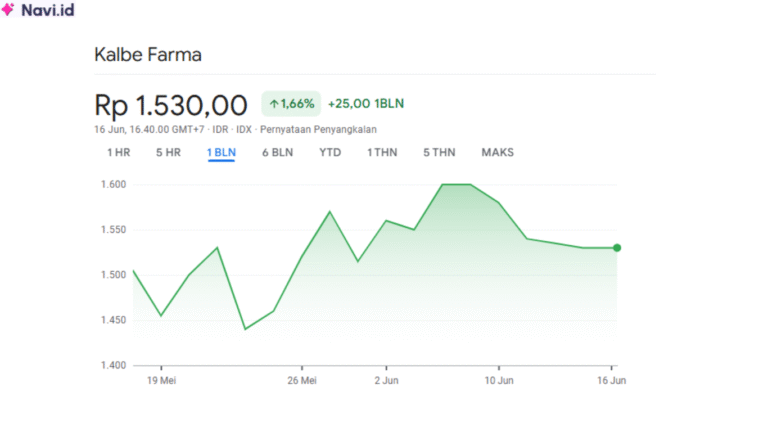Select the 1 HR time range tab

pos(119,152)
